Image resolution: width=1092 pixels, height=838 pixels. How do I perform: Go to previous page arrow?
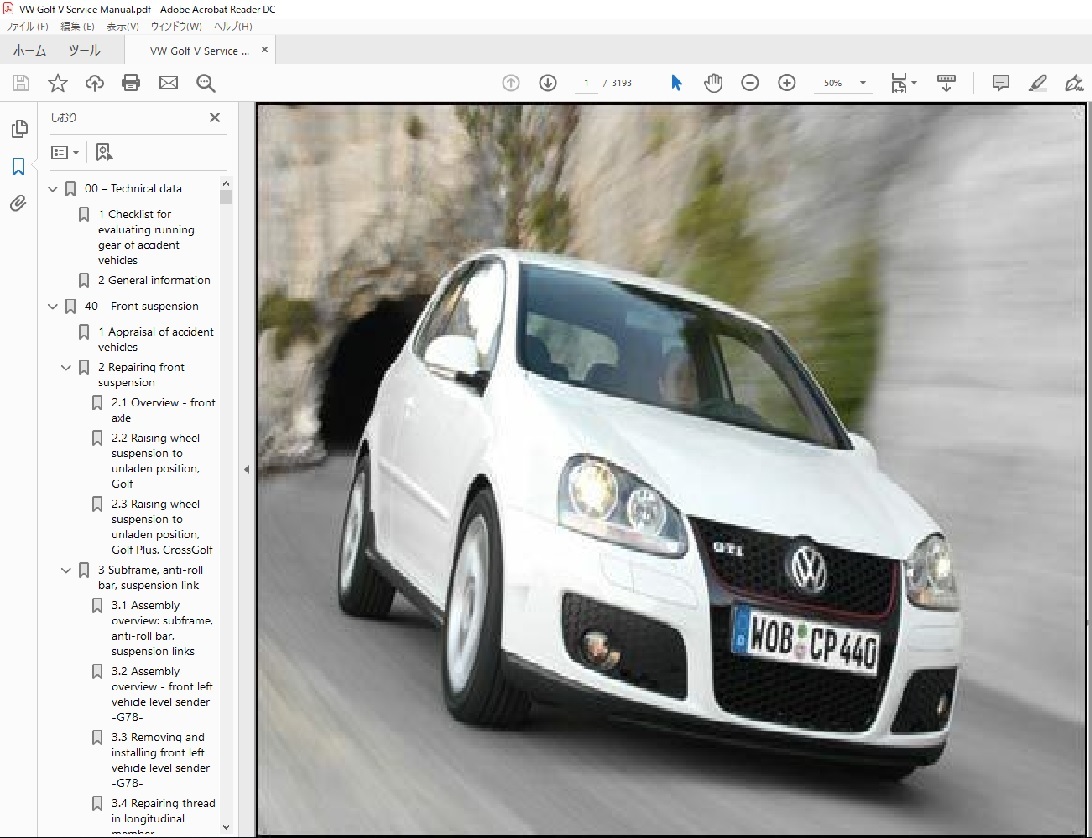[511, 83]
